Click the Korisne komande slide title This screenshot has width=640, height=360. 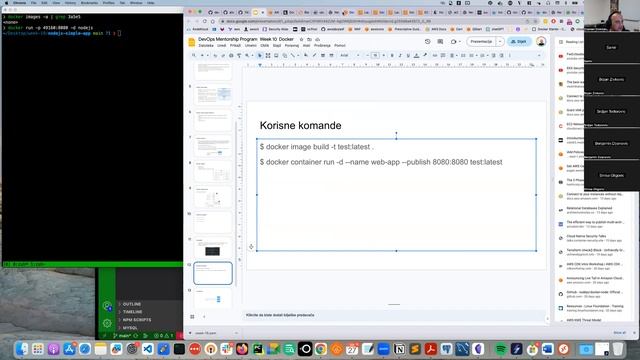300,125
